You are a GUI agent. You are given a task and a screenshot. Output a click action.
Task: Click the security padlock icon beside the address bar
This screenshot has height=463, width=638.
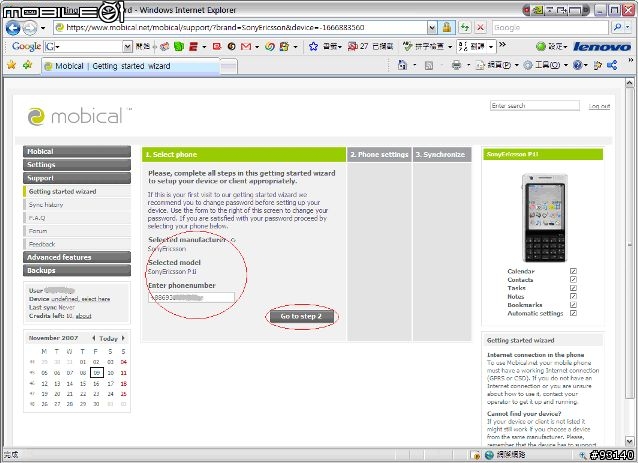pos(446,27)
